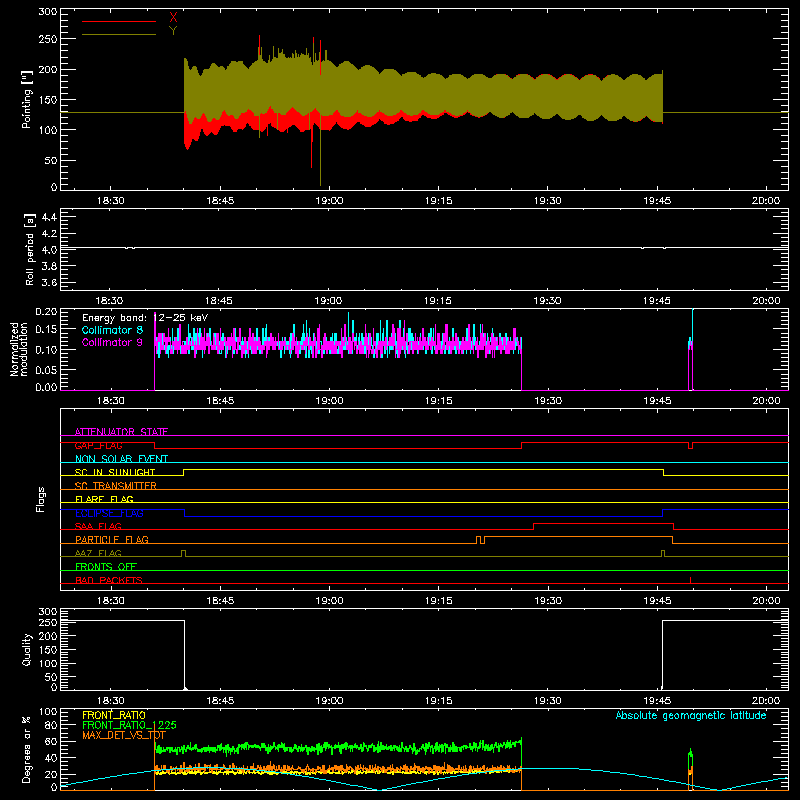Click the MAX_DET_VS_TOT legend entry
This screenshot has height=800, width=800.
tap(124, 735)
